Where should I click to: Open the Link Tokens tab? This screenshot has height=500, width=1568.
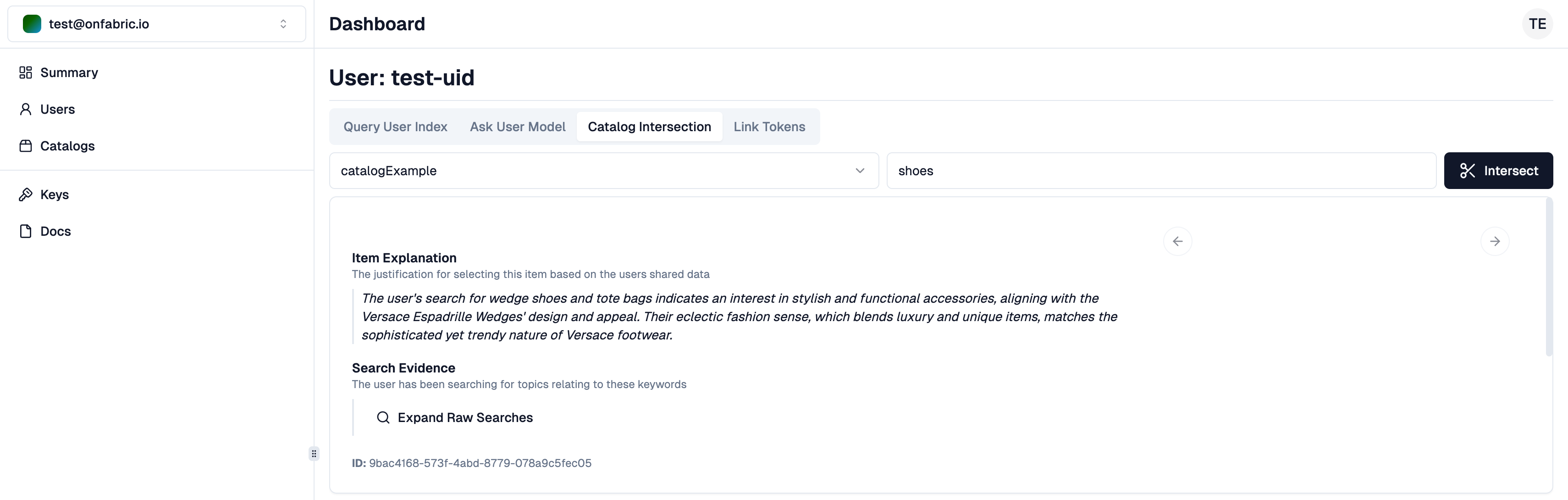pyautogui.click(x=769, y=127)
